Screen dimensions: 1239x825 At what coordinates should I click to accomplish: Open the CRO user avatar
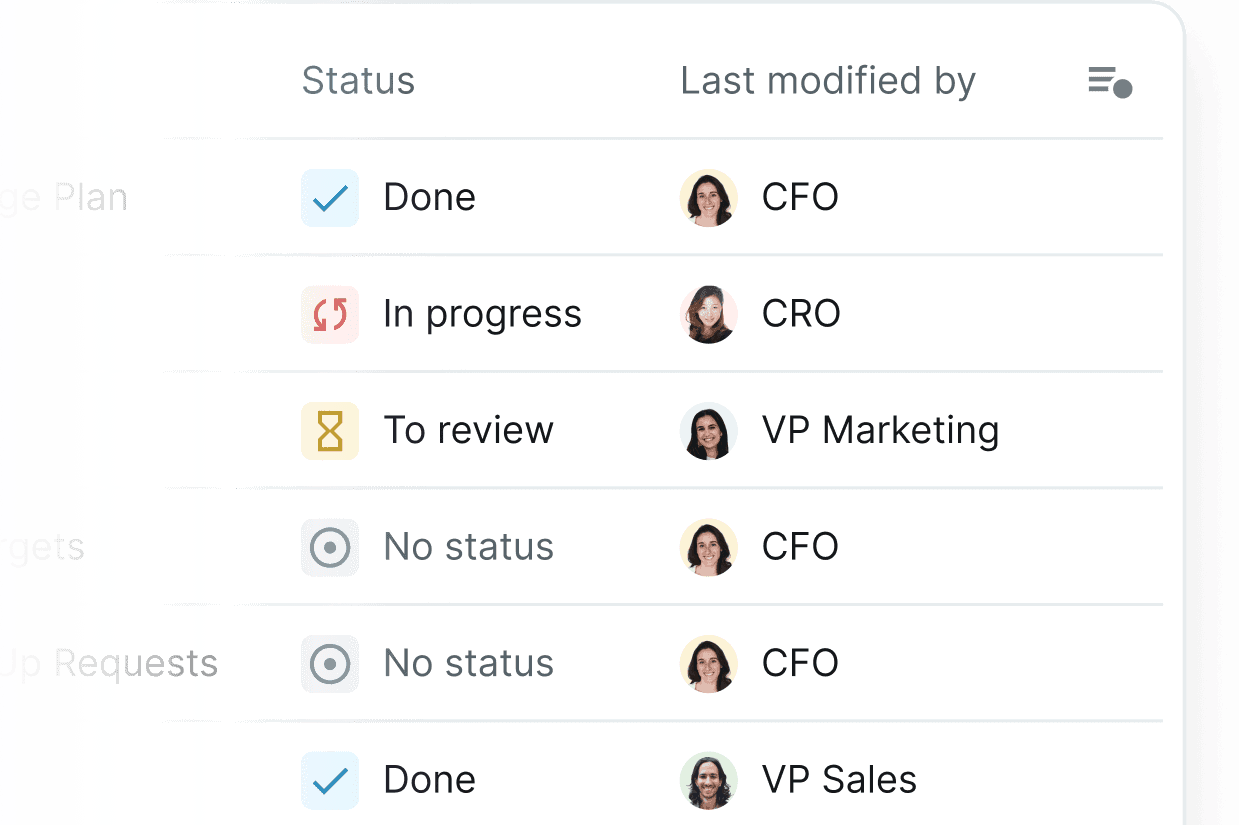coord(709,314)
